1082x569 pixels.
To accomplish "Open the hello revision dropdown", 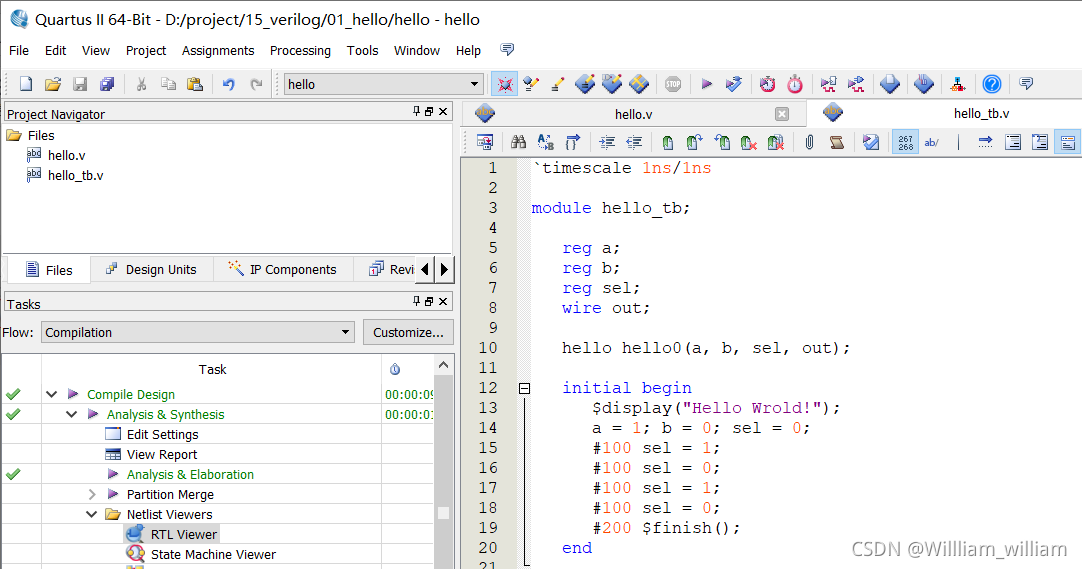I will tap(475, 84).
